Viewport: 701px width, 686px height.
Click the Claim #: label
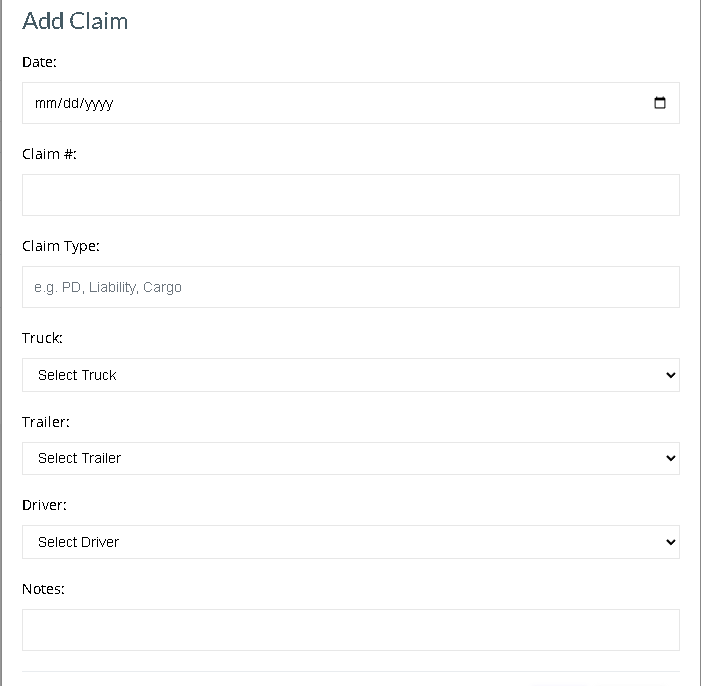(49, 154)
